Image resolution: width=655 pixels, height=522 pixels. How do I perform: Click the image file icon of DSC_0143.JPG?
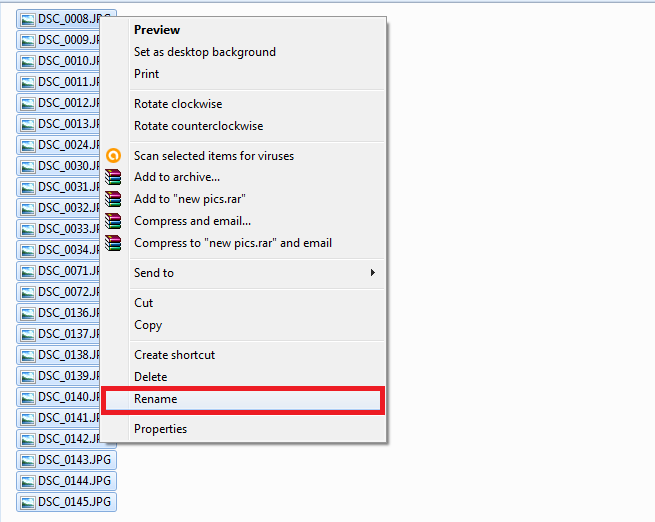click(x=27, y=460)
